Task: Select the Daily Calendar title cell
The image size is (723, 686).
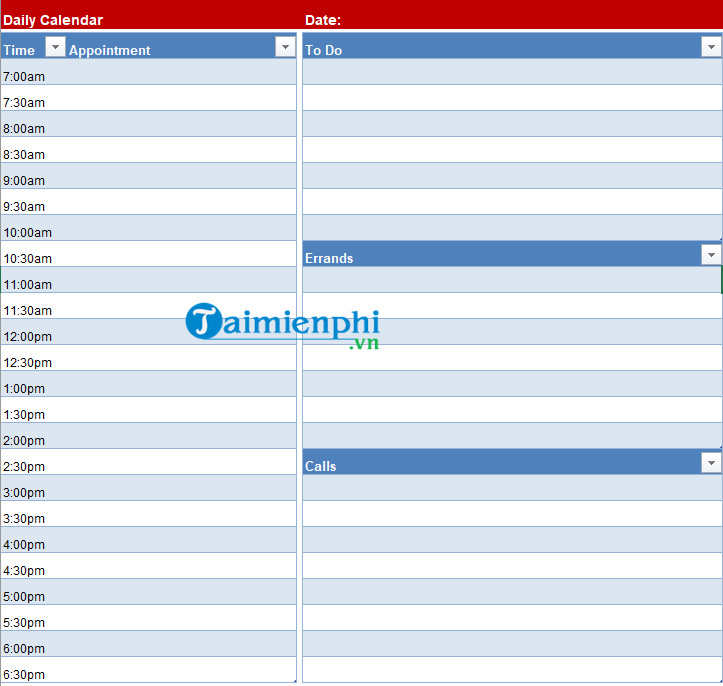Action: click(53, 20)
